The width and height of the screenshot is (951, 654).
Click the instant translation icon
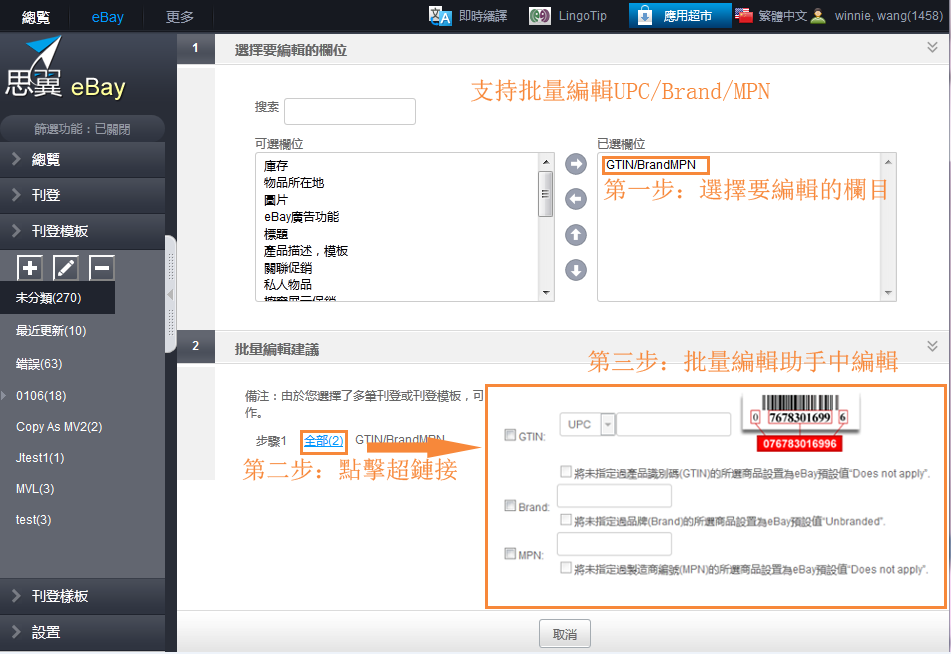440,16
